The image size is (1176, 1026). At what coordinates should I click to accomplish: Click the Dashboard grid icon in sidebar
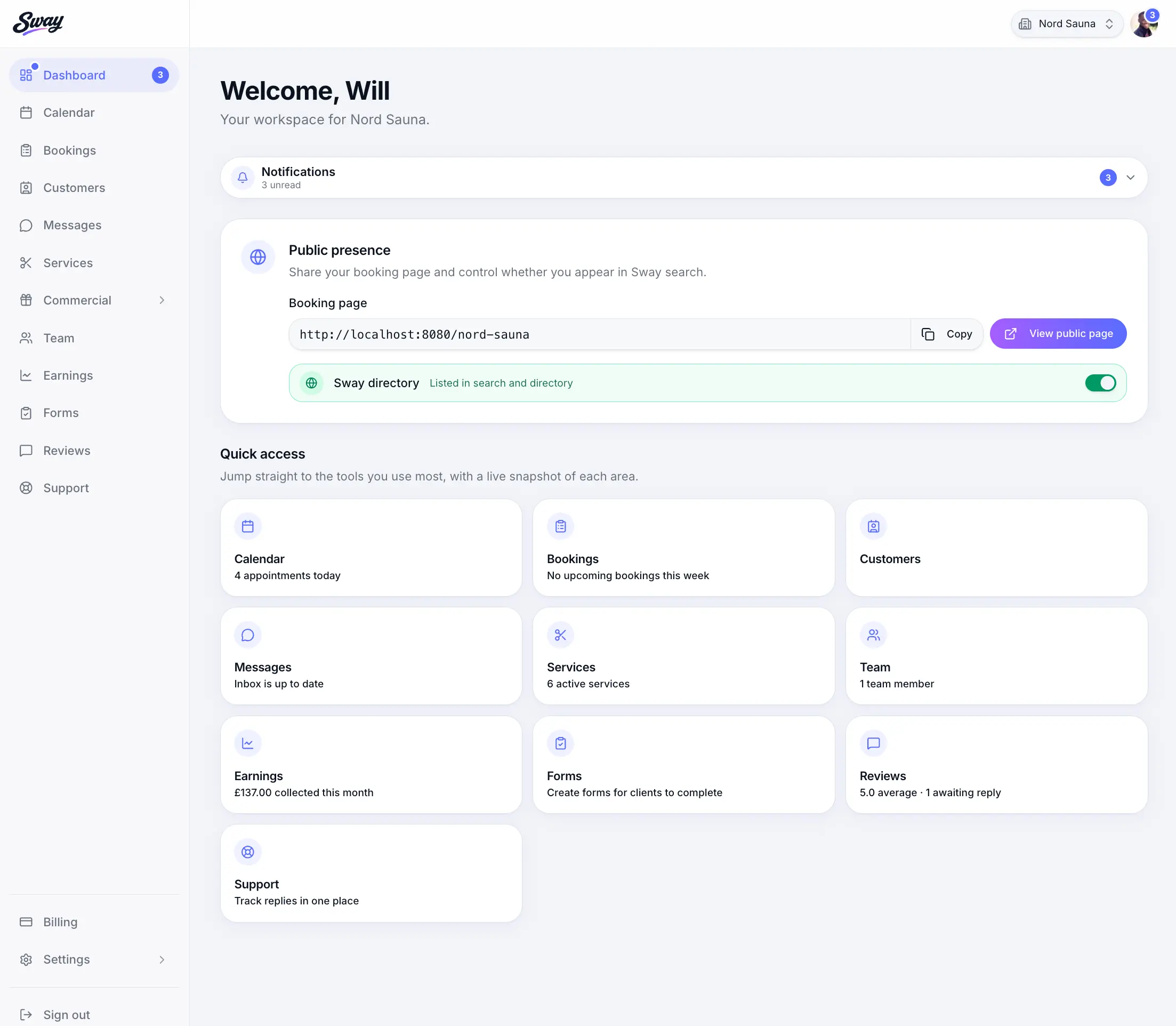click(x=26, y=75)
